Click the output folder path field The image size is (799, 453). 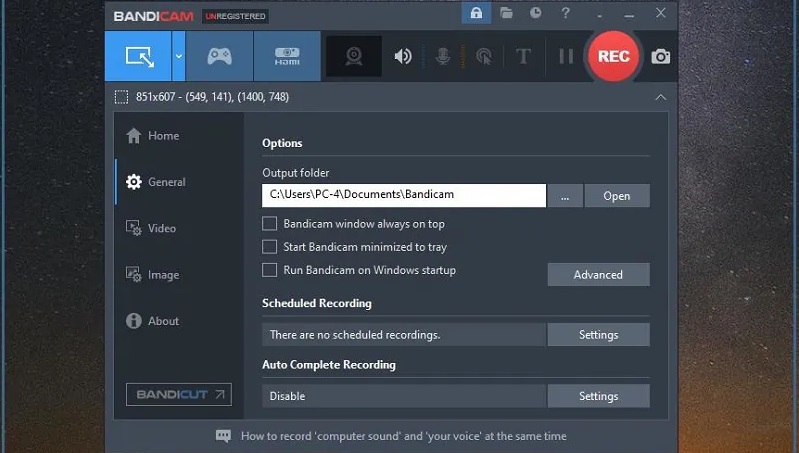pos(404,196)
